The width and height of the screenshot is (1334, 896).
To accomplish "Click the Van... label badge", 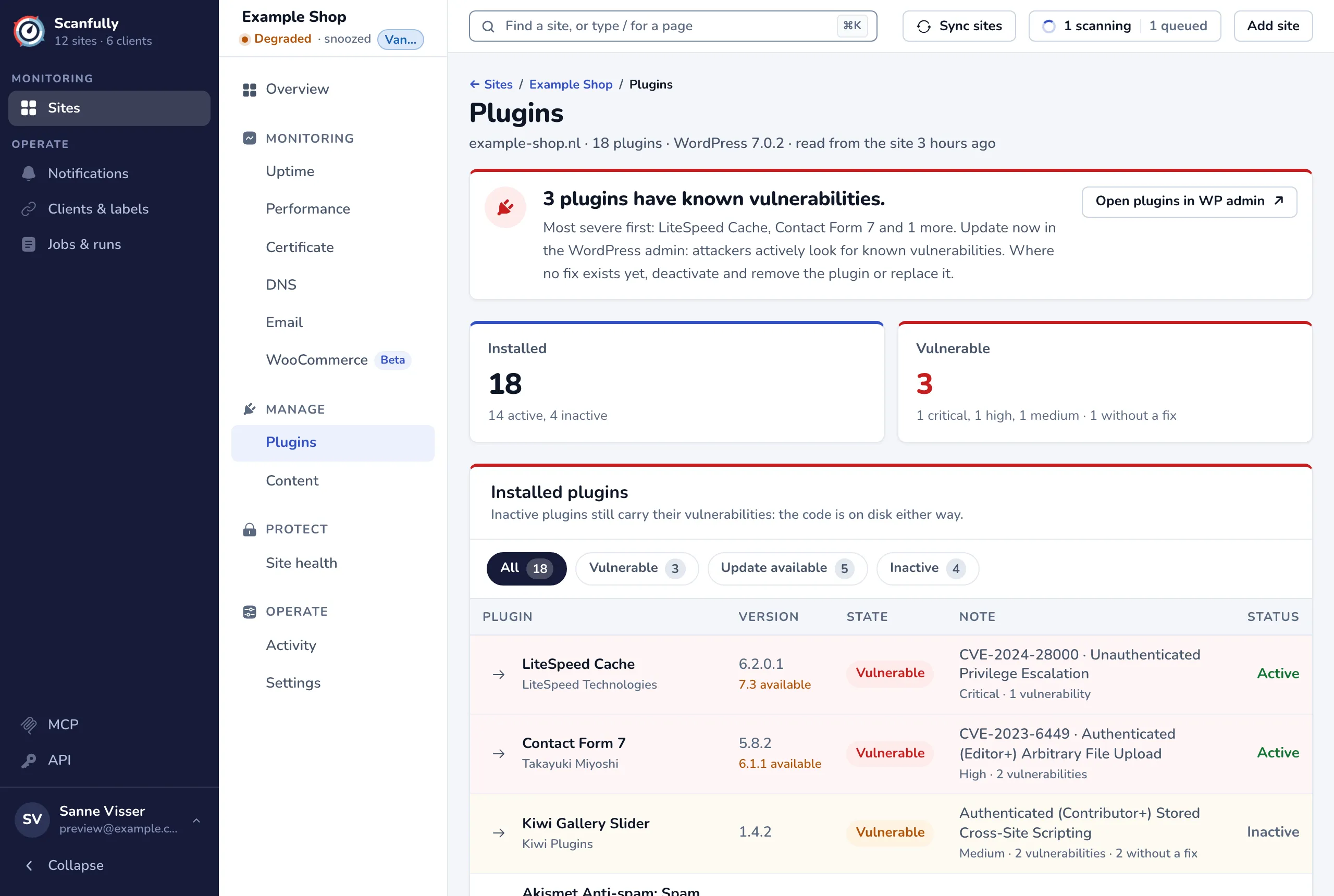I will [401, 40].
